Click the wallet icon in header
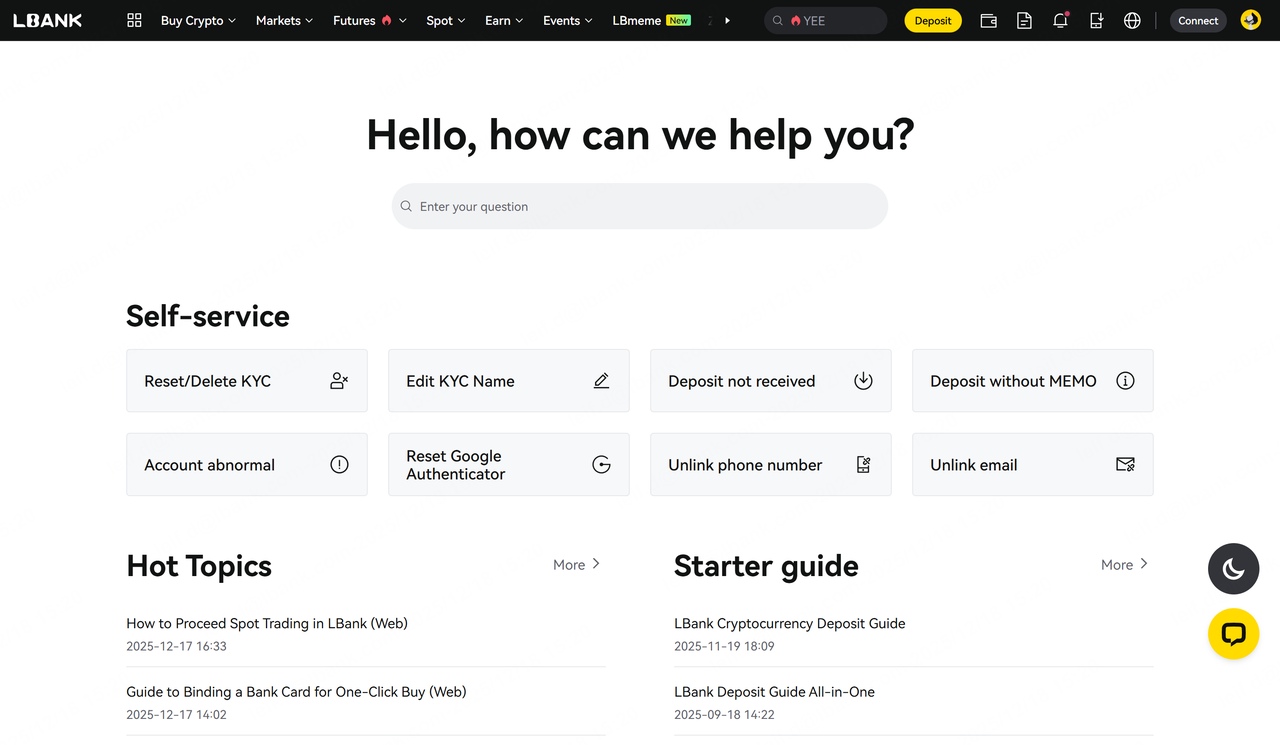This screenshot has height=745, width=1280. 988,20
